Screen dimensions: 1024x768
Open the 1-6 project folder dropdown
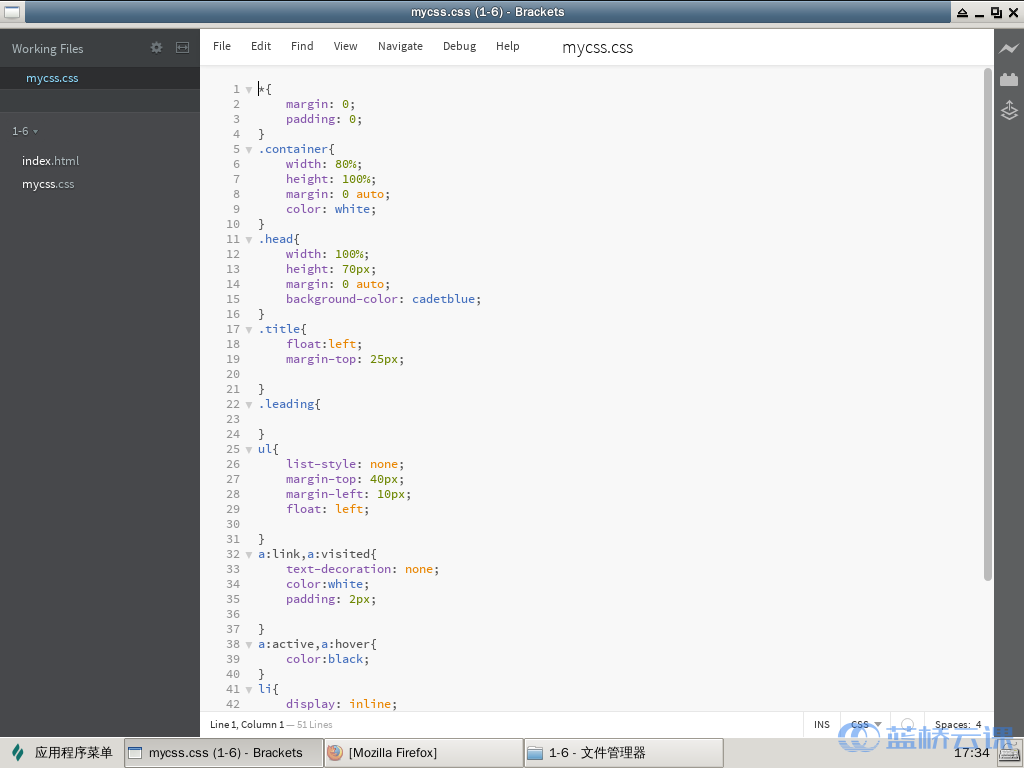point(25,131)
